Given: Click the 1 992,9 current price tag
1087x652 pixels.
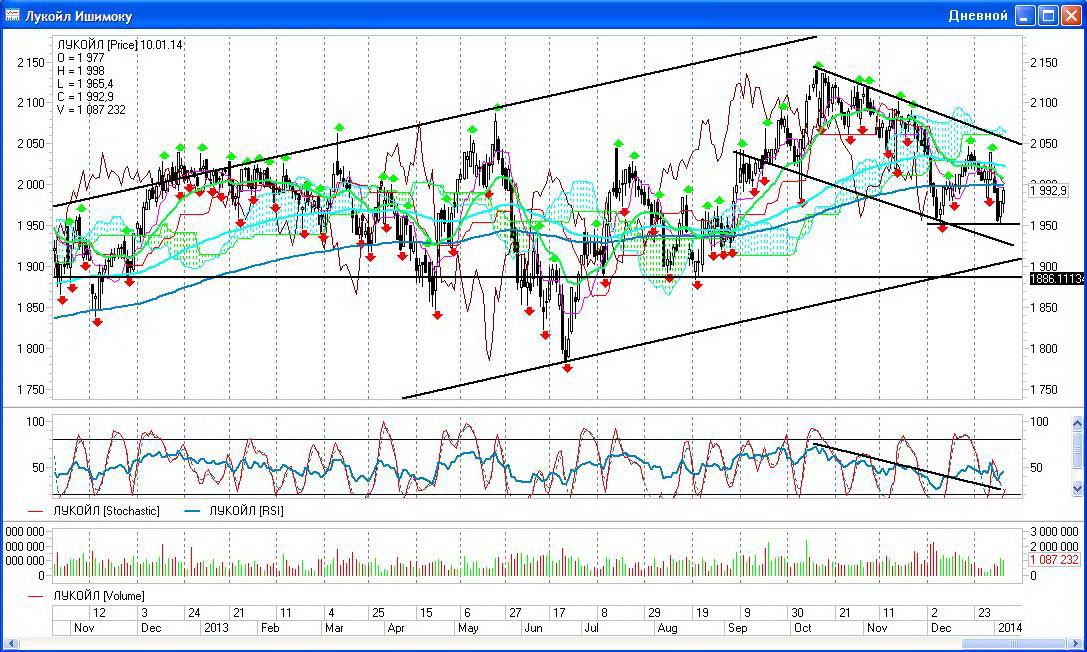Looking at the screenshot, I should [1049, 190].
